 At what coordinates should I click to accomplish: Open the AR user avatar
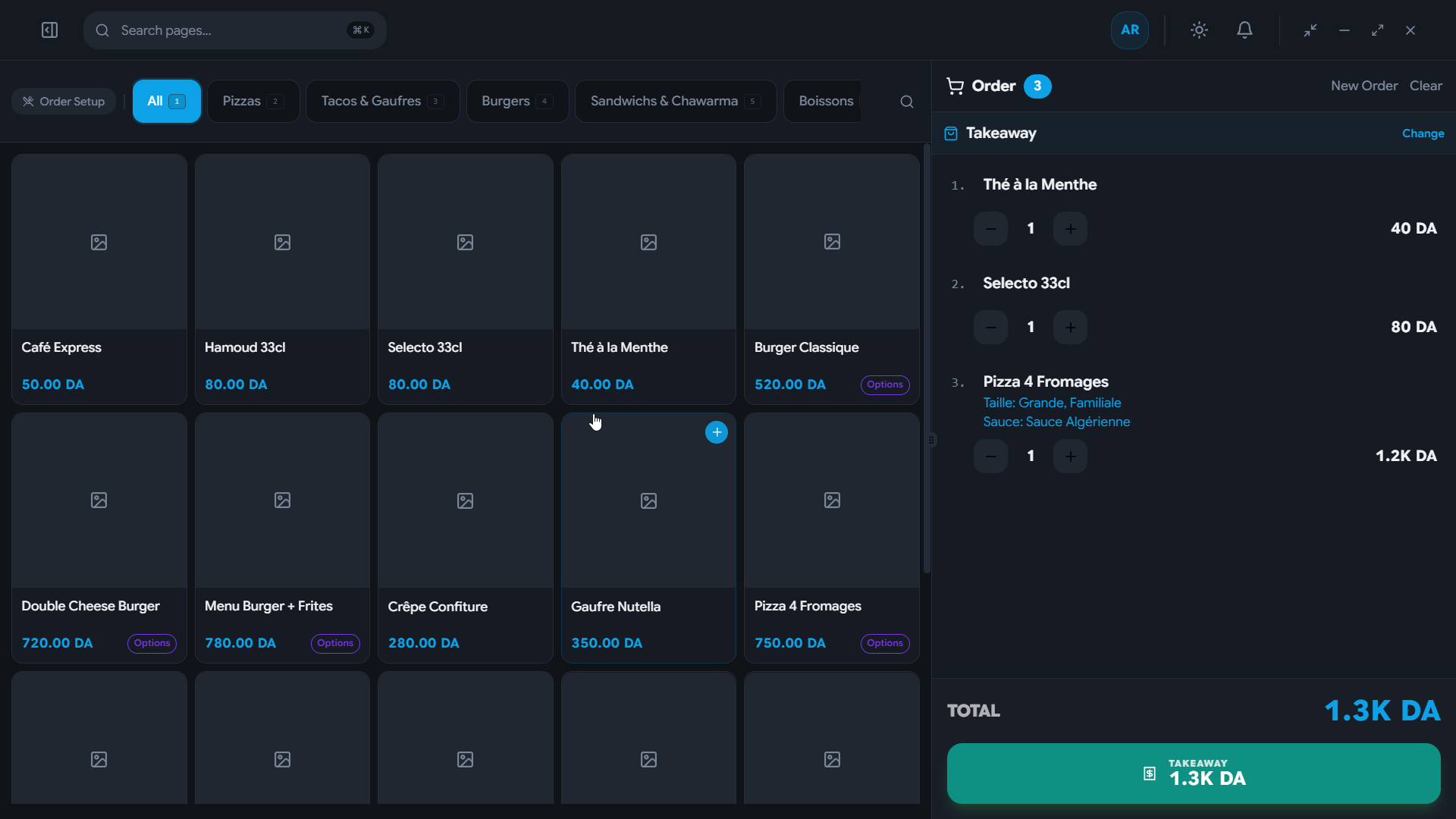pyautogui.click(x=1130, y=30)
